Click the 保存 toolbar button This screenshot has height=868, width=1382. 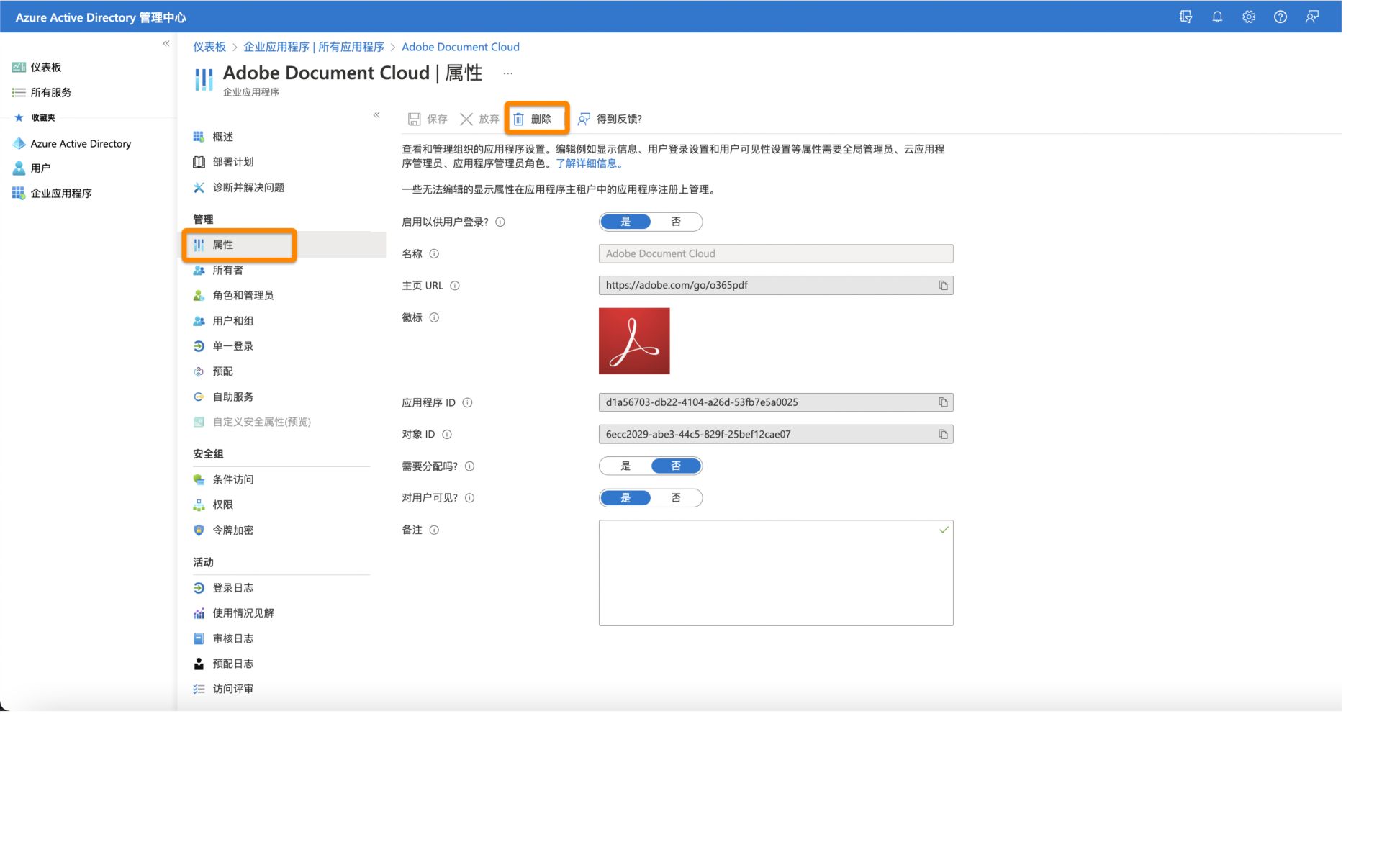(428, 119)
